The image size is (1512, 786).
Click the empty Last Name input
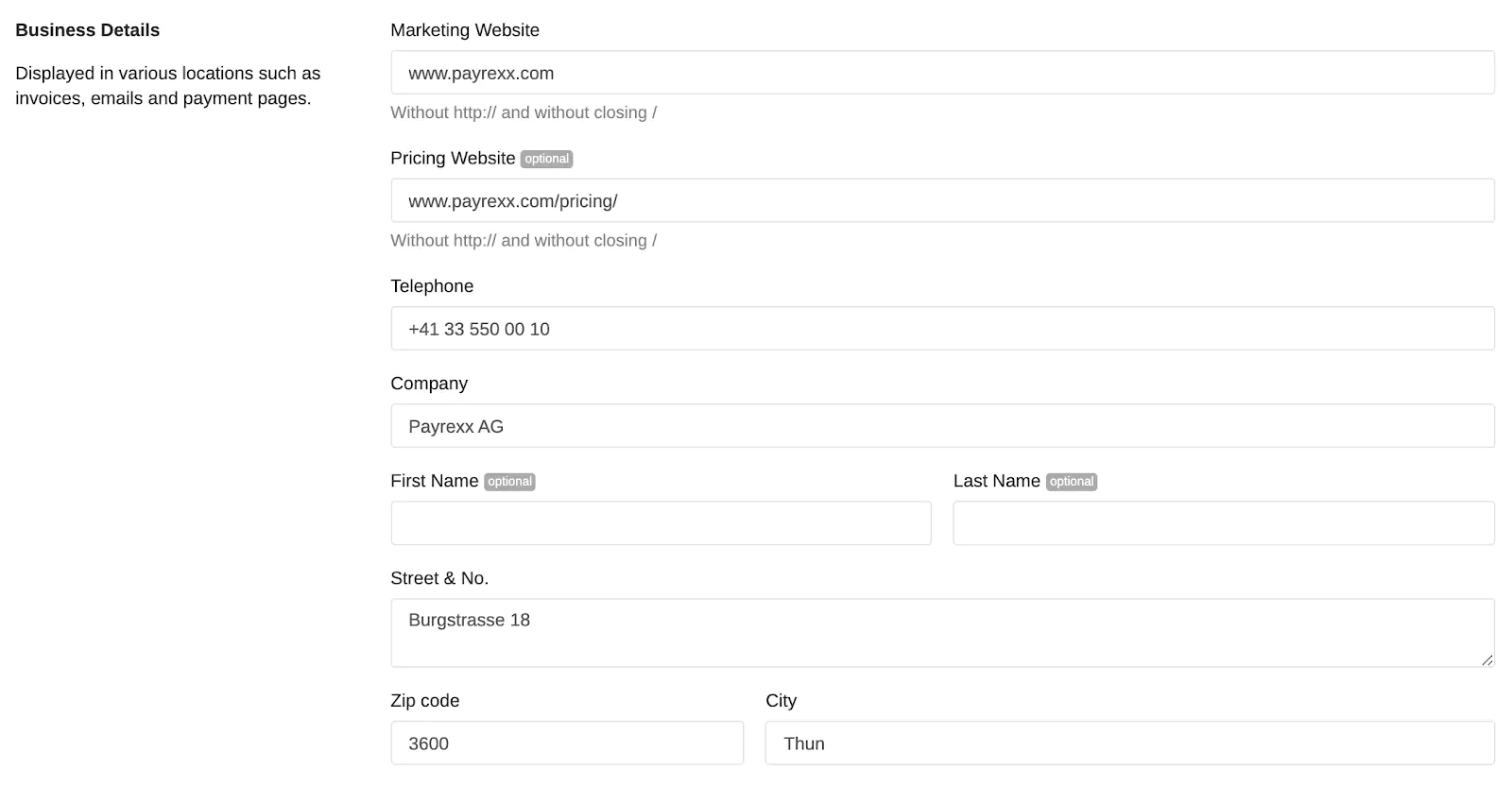pos(1223,522)
